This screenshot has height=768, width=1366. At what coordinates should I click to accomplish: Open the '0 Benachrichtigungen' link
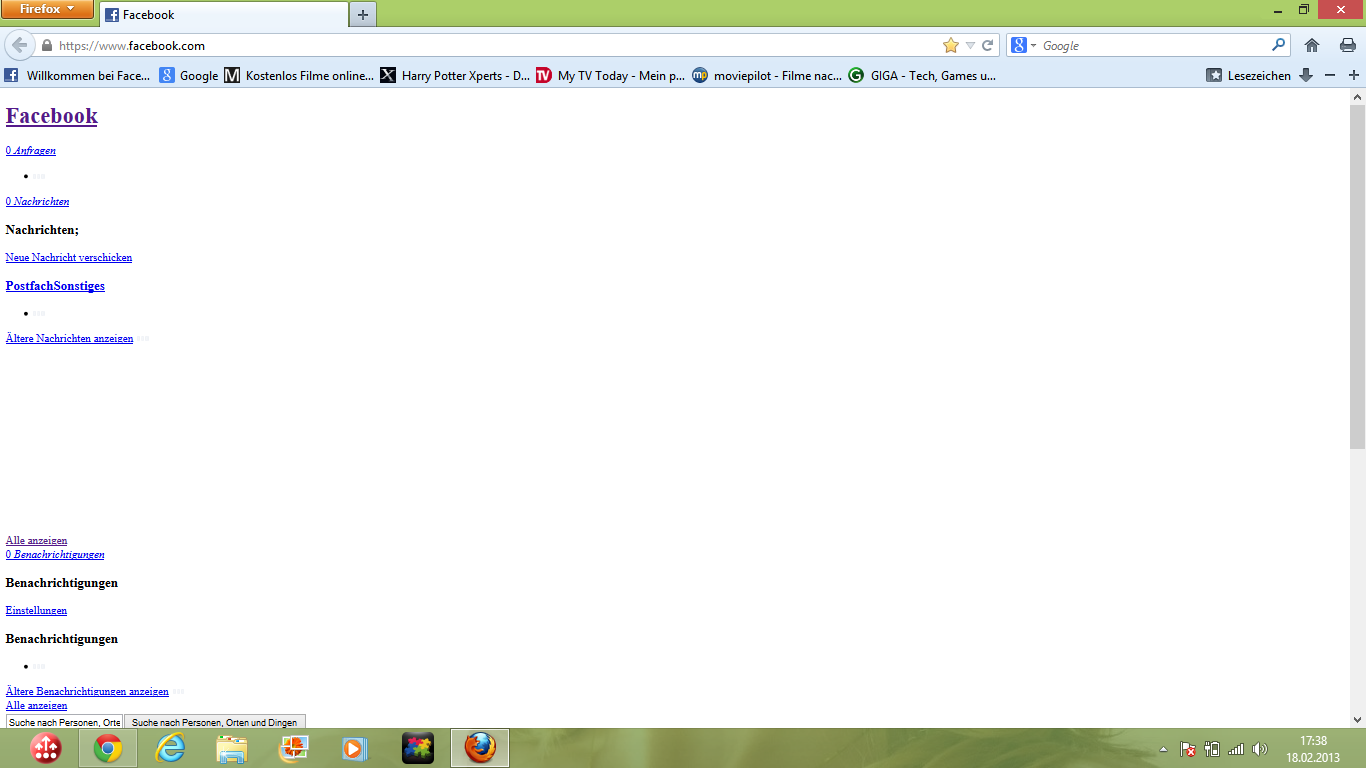pyautogui.click(x=55, y=554)
